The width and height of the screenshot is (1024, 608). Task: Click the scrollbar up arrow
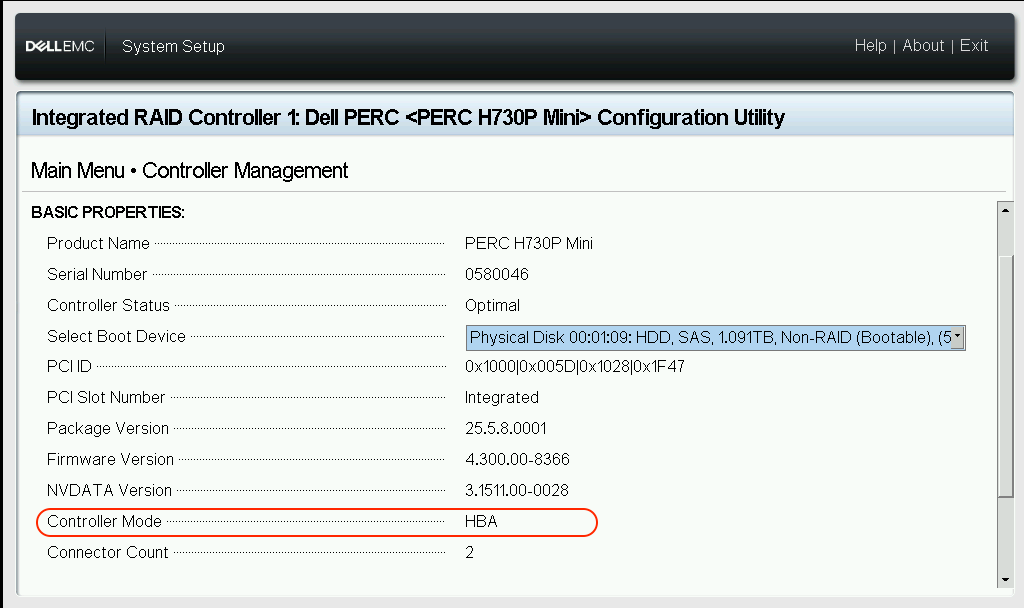click(1005, 210)
